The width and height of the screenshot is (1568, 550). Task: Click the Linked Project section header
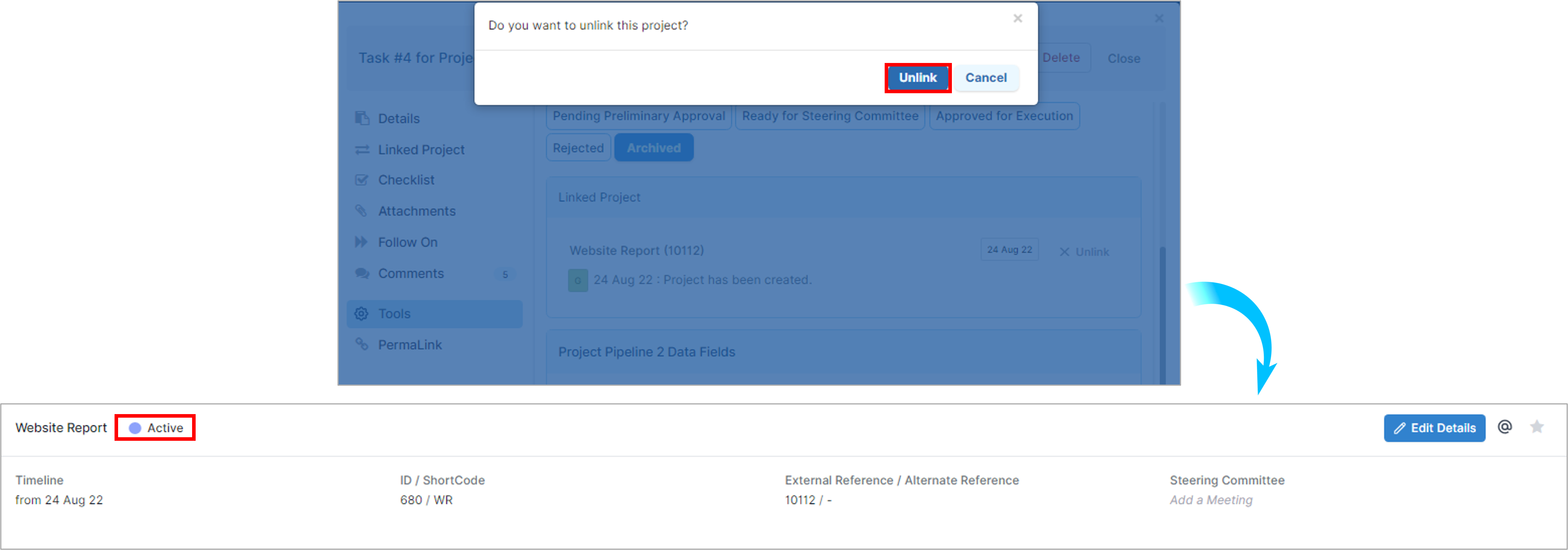point(843,197)
